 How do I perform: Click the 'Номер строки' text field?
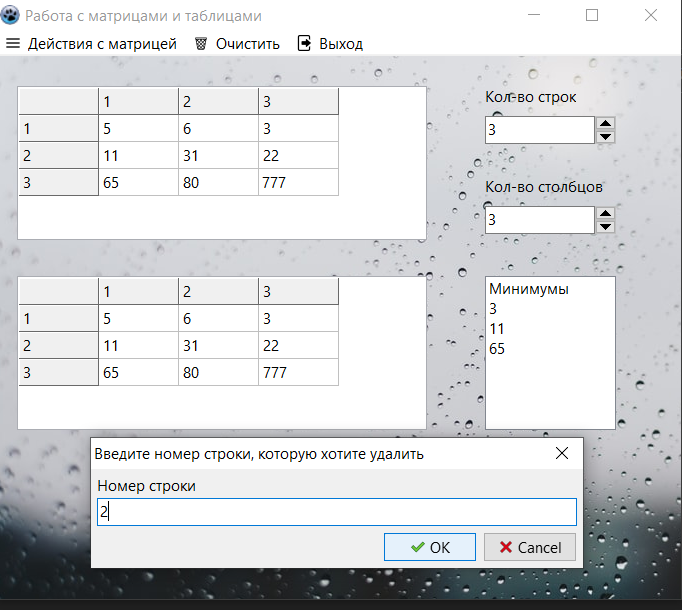[x=336, y=512]
